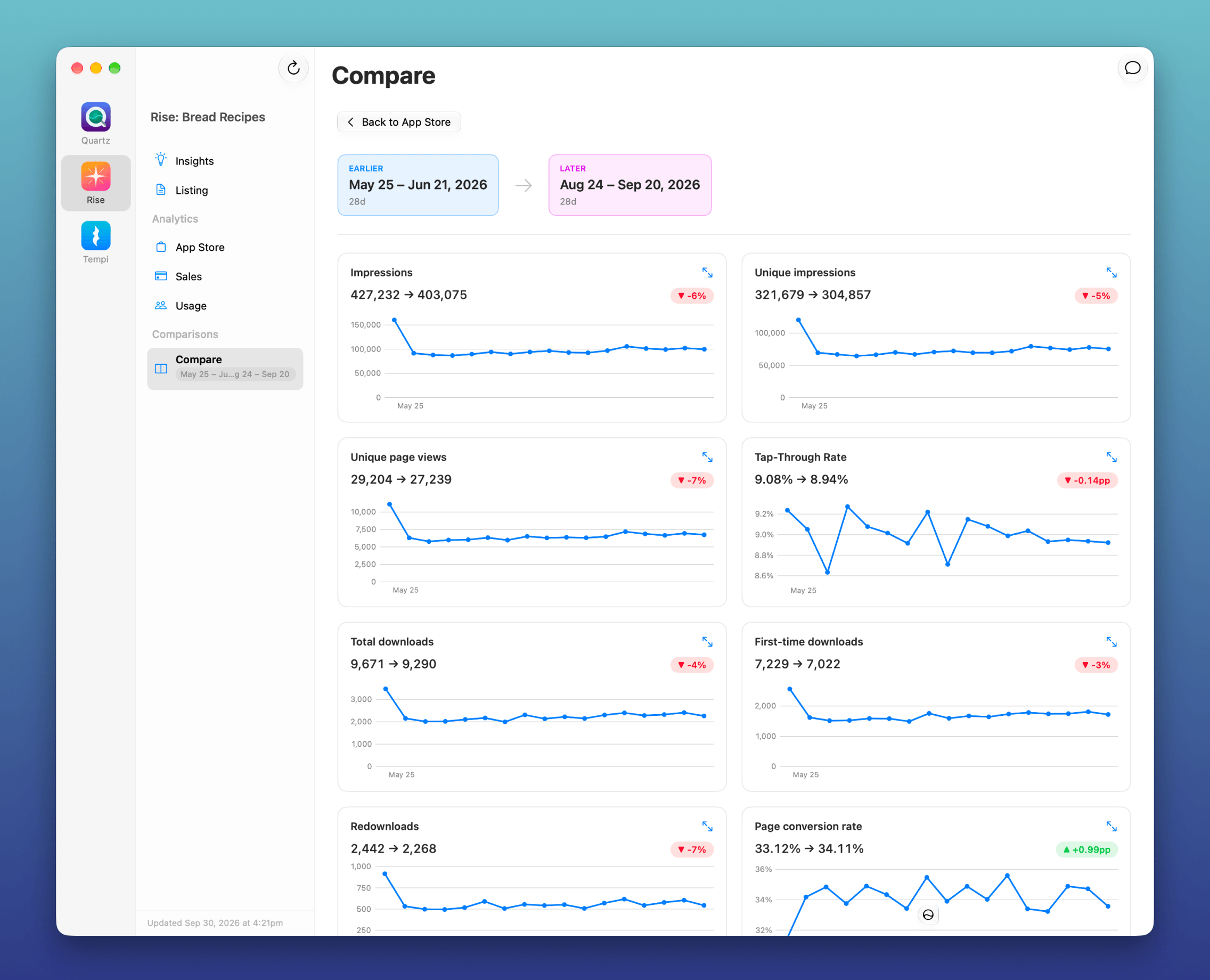Expand the Tap-Through Rate chart
The width and height of the screenshot is (1210, 980).
pyautogui.click(x=1111, y=458)
